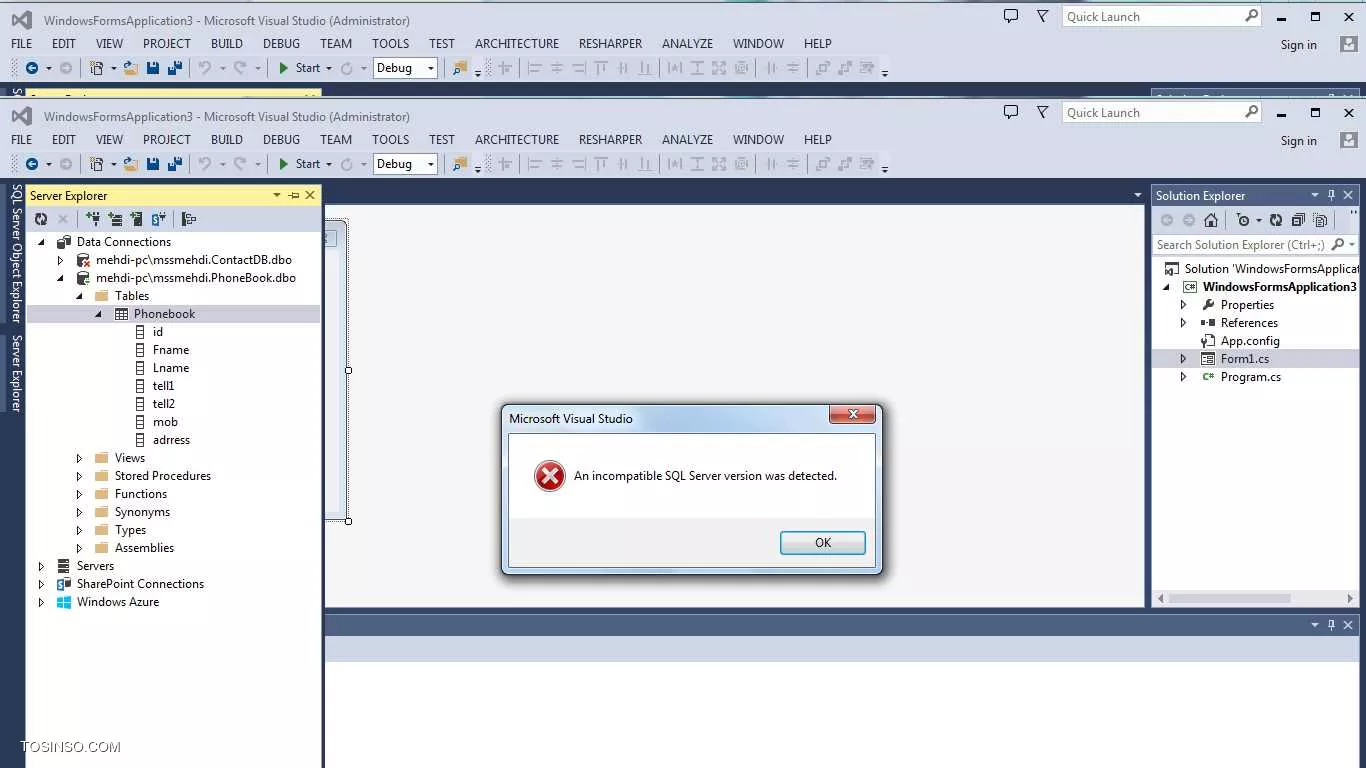The image size is (1366, 768).
Task: Click Navigate Backward icon in front window toolbar
Action: pyautogui.click(x=32, y=164)
